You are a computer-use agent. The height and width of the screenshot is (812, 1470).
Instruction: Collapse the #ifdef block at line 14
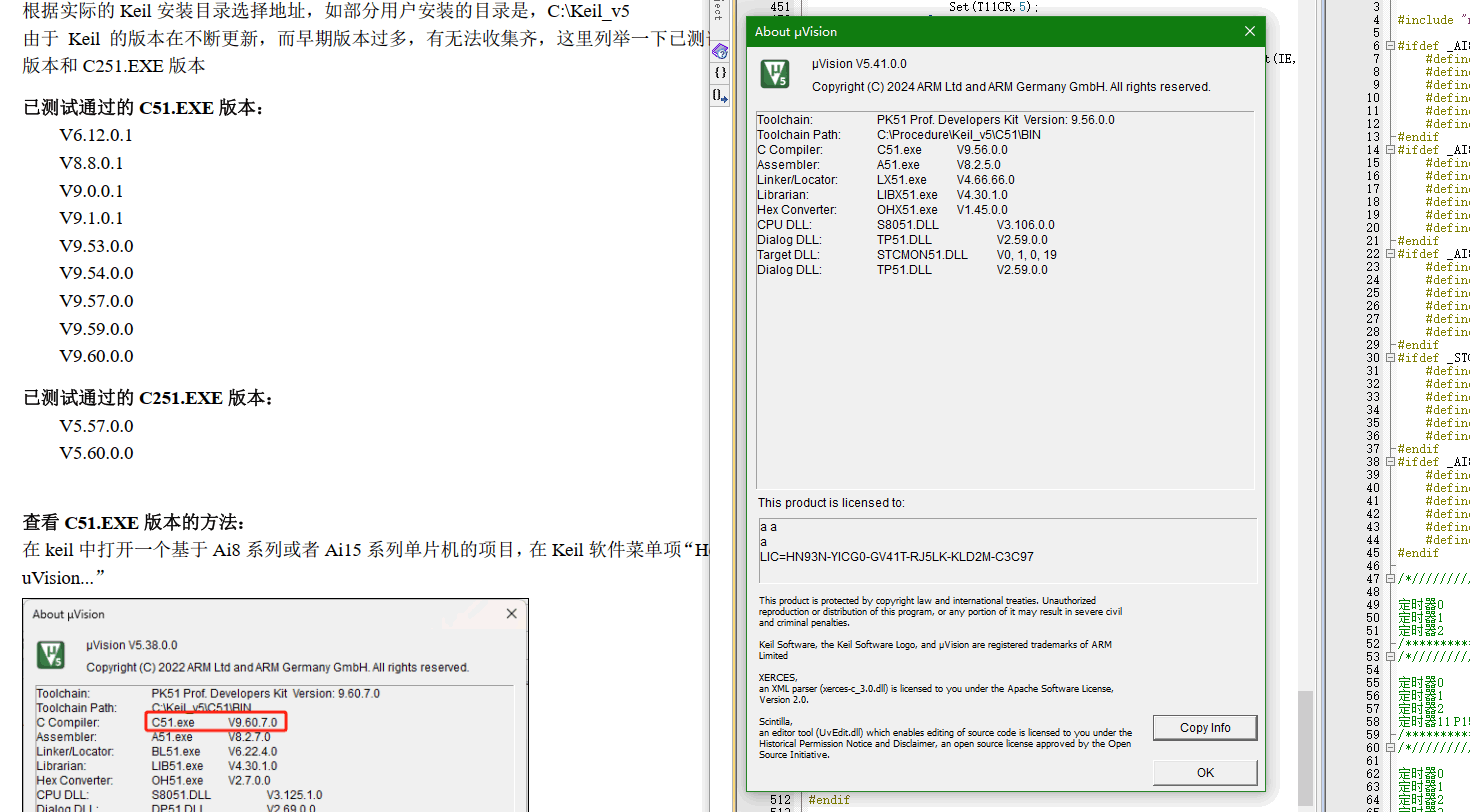(1391, 150)
